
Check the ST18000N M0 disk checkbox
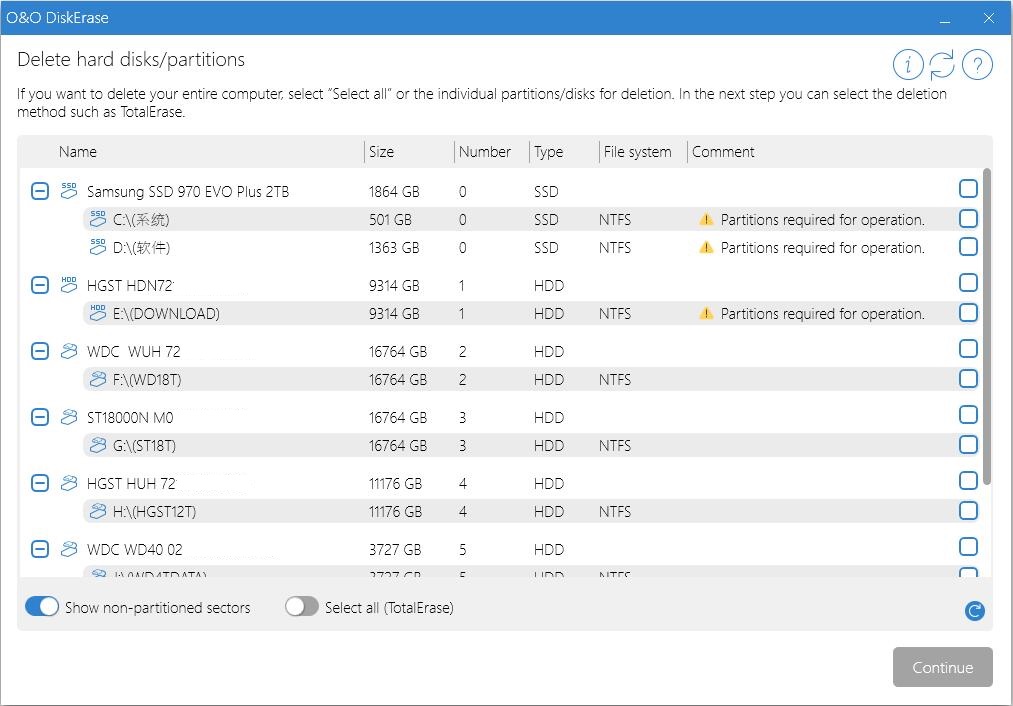968,414
